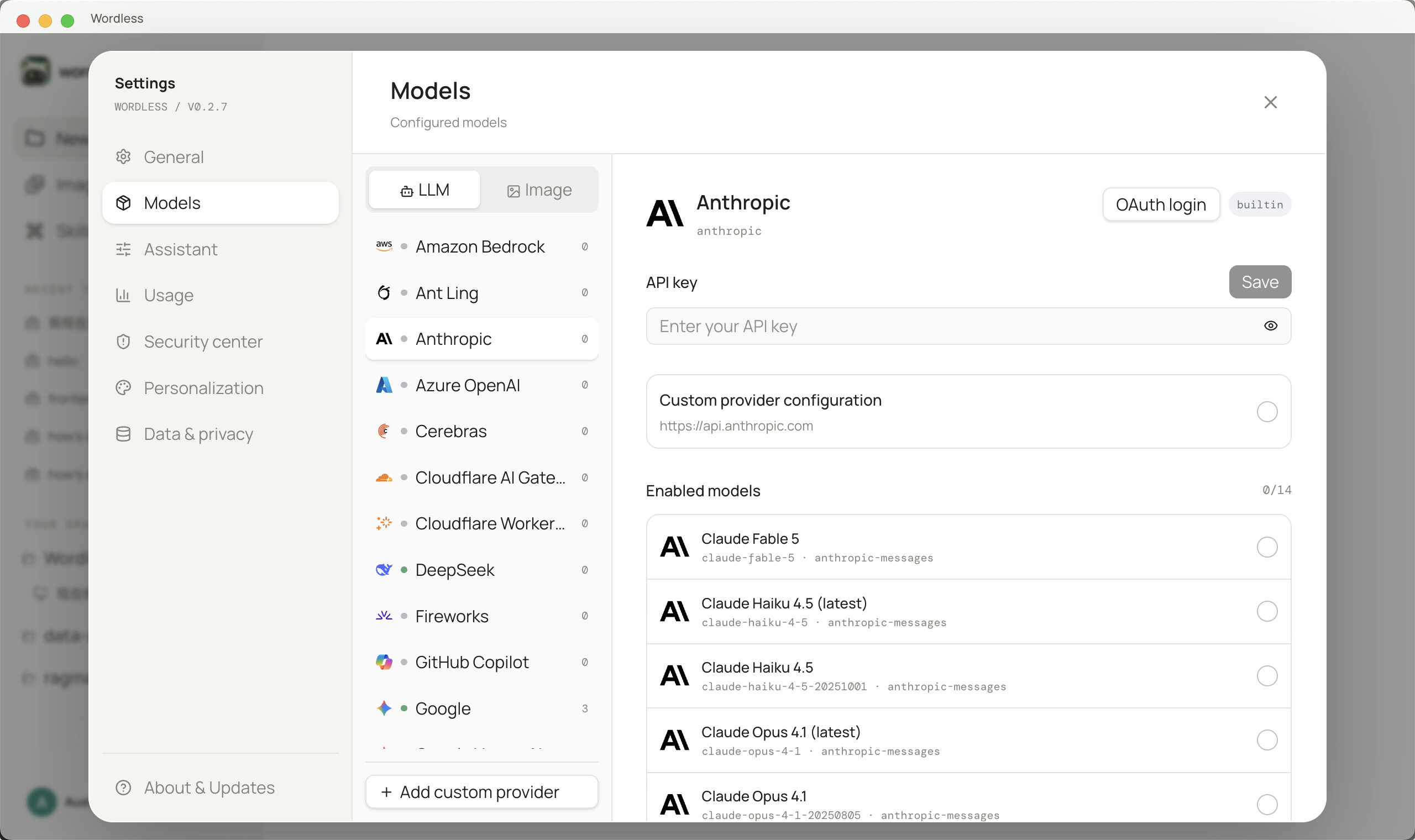Image resolution: width=1415 pixels, height=840 pixels.
Task: Click the https://api.anthropic.com URL text
Action: [736, 426]
